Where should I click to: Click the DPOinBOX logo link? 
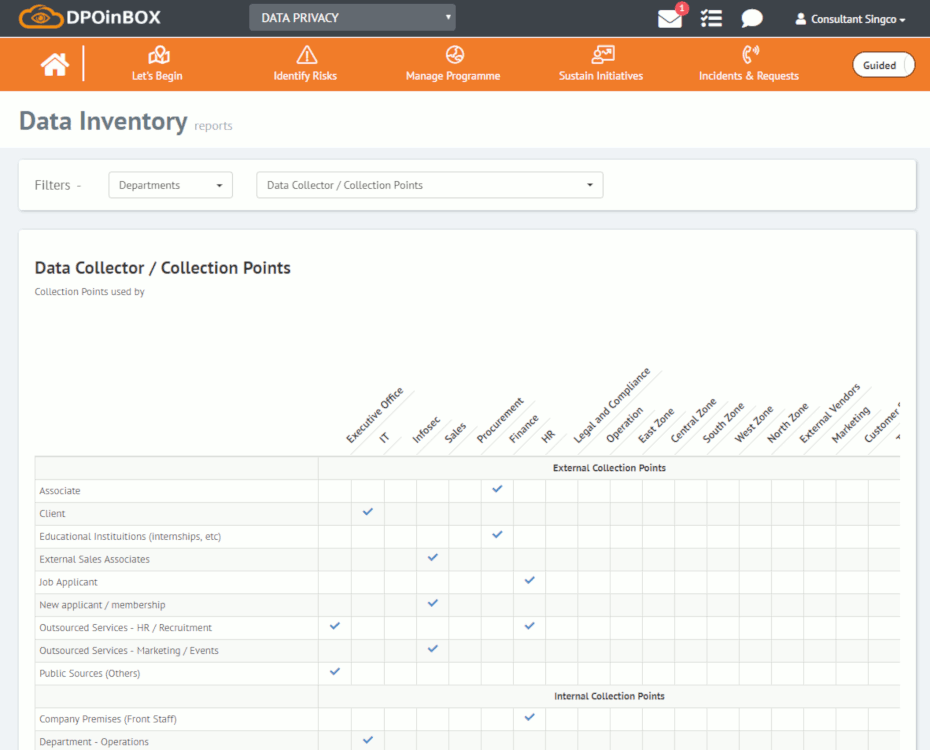[90, 17]
